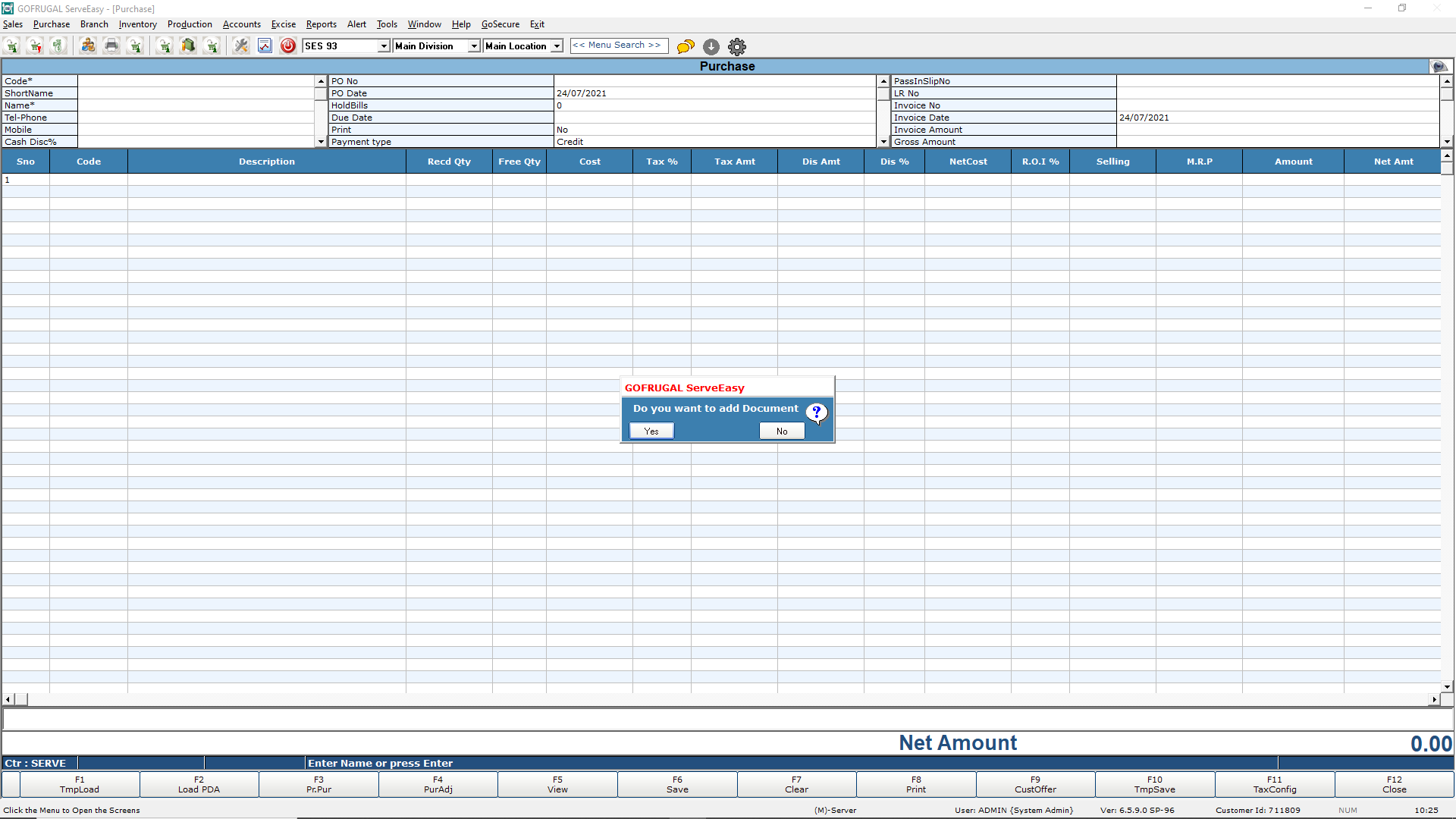The width and height of the screenshot is (1456, 819).
Task: Click the customers group icon in toolbar
Action: click(88, 46)
